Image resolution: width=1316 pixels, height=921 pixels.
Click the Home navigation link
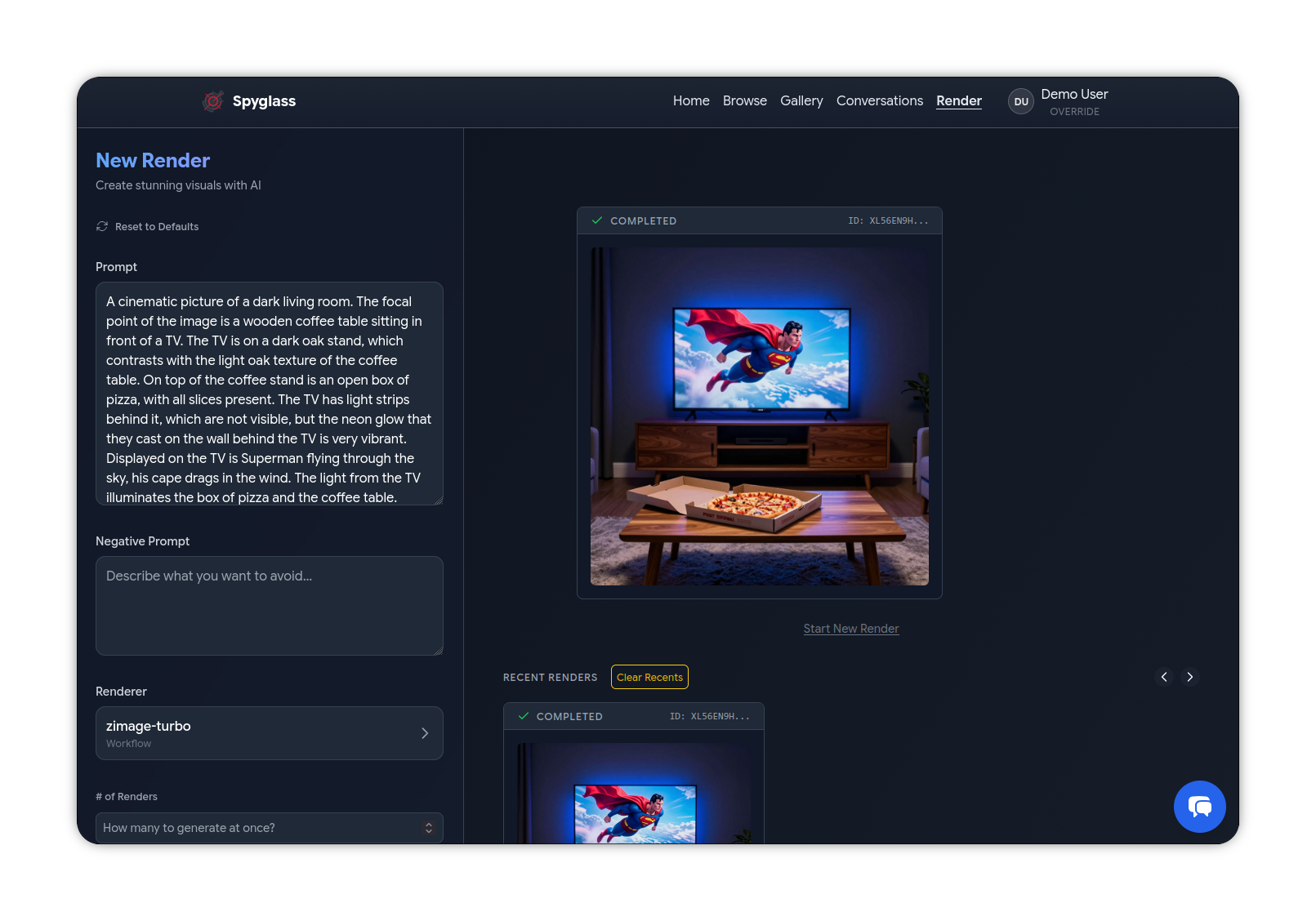(691, 100)
